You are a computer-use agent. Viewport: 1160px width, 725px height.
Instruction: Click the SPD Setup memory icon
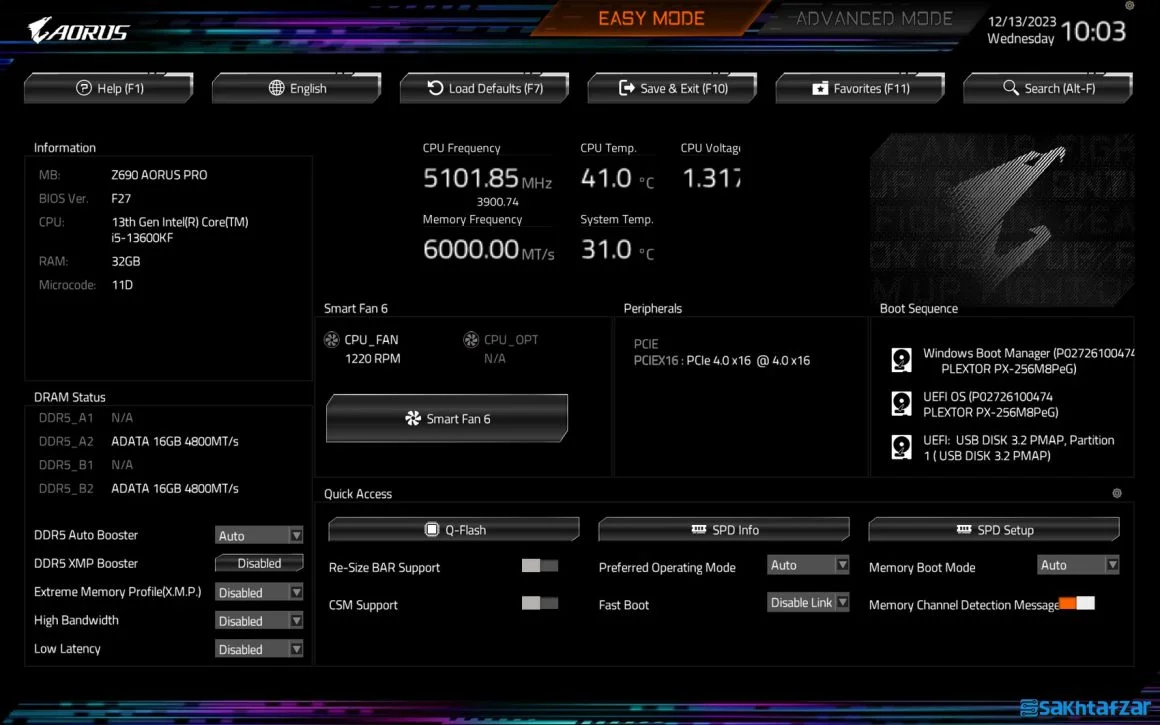[x=963, y=529]
